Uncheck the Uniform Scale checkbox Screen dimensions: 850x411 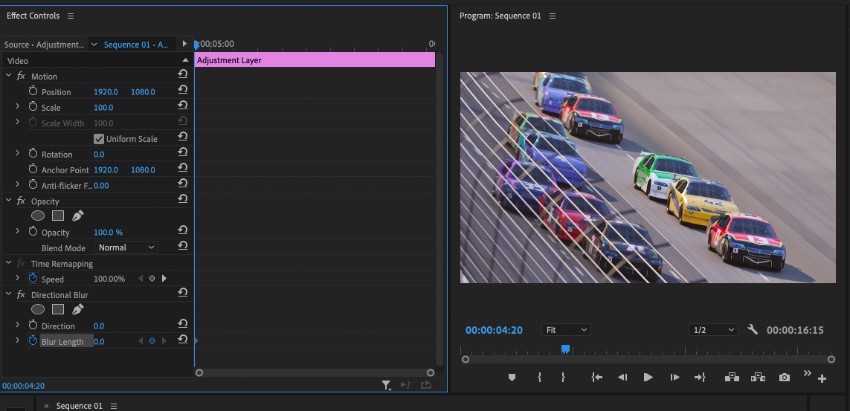98,139
